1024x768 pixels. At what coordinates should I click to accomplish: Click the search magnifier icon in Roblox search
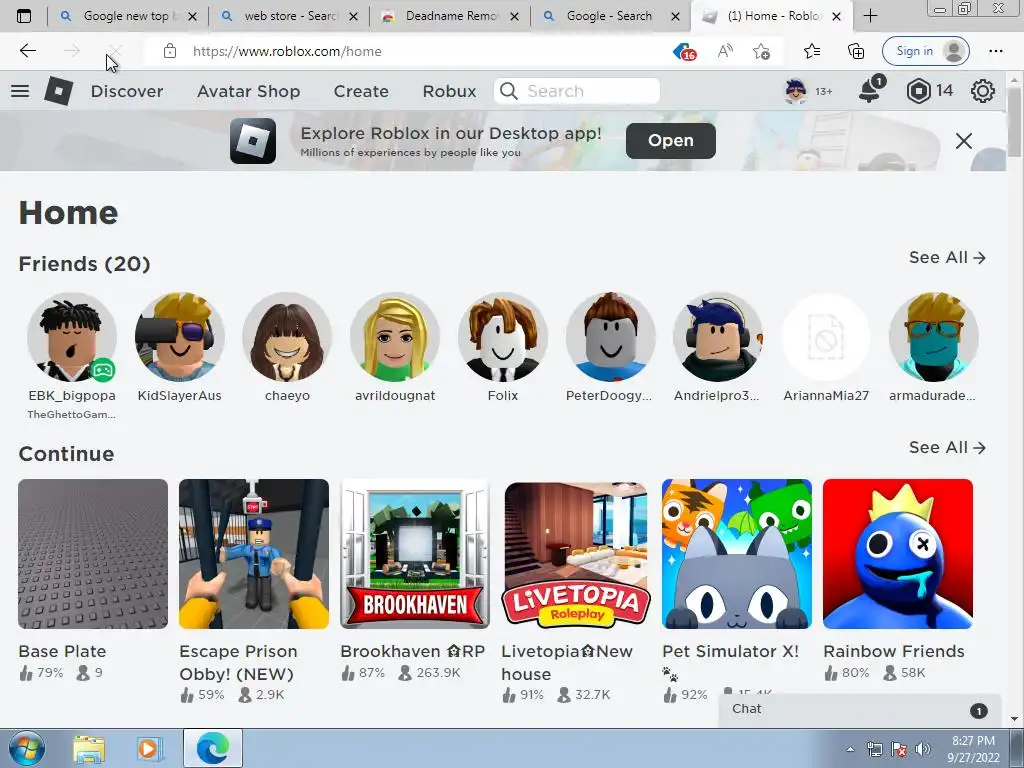click(509, 91)
